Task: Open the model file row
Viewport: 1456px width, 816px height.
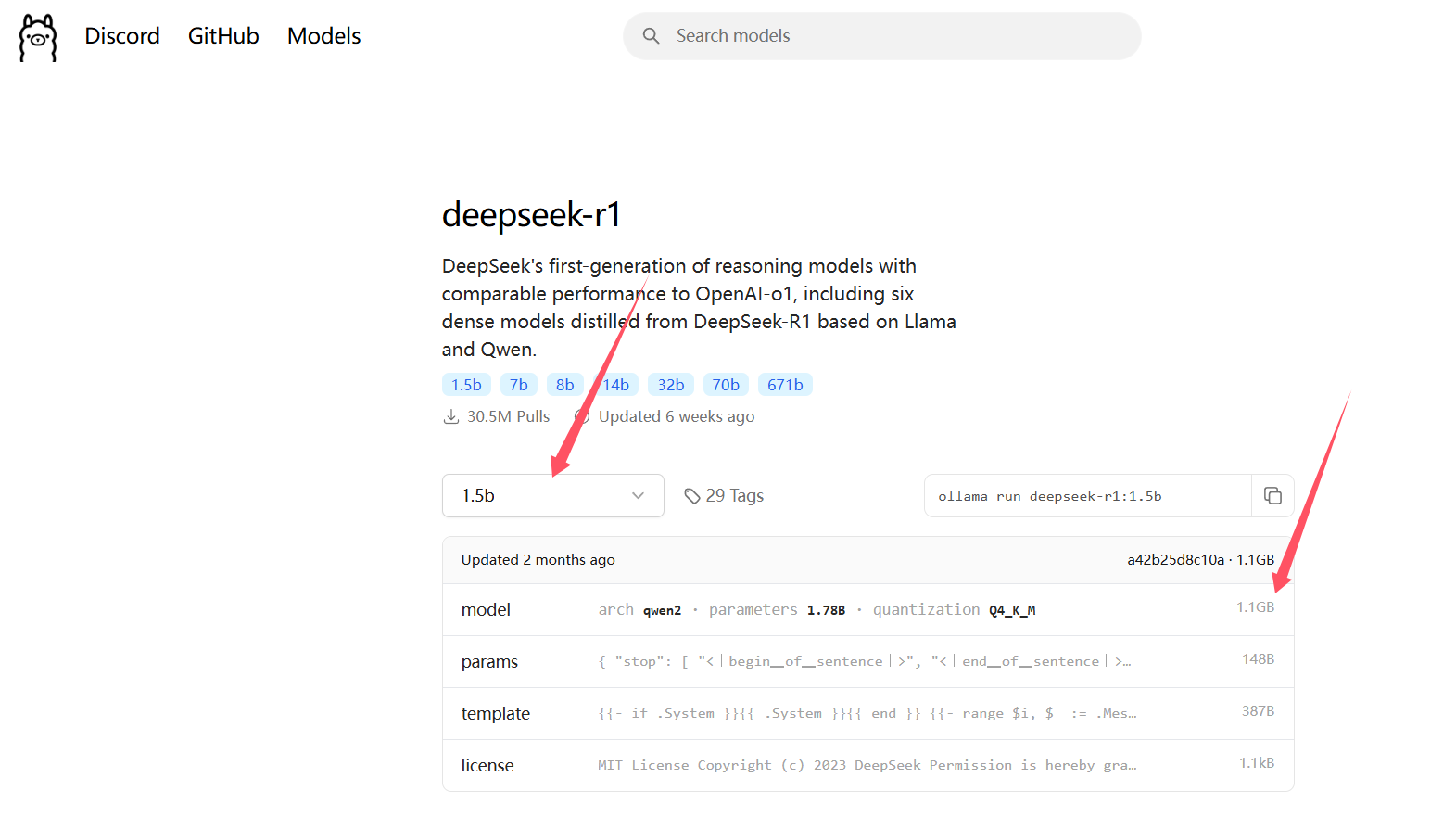Action: [868, 609]
